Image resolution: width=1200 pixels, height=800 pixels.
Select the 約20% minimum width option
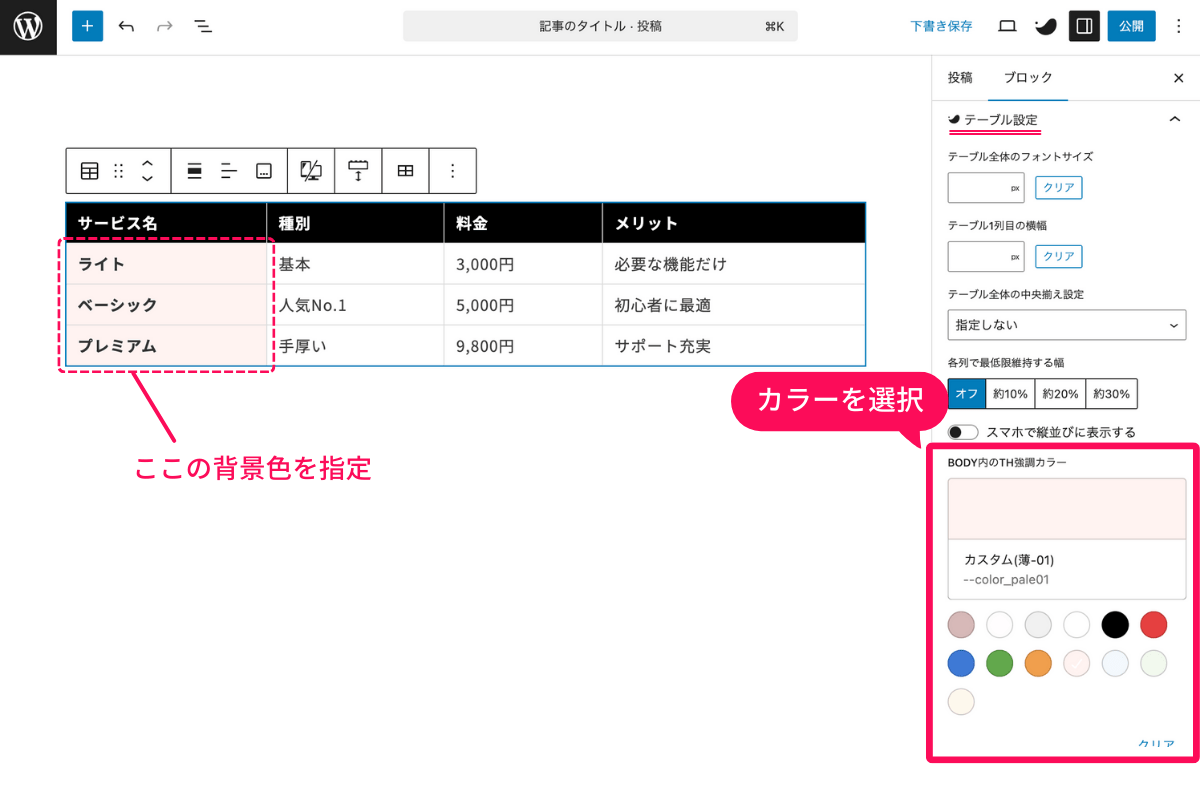tap(1059, 393)
